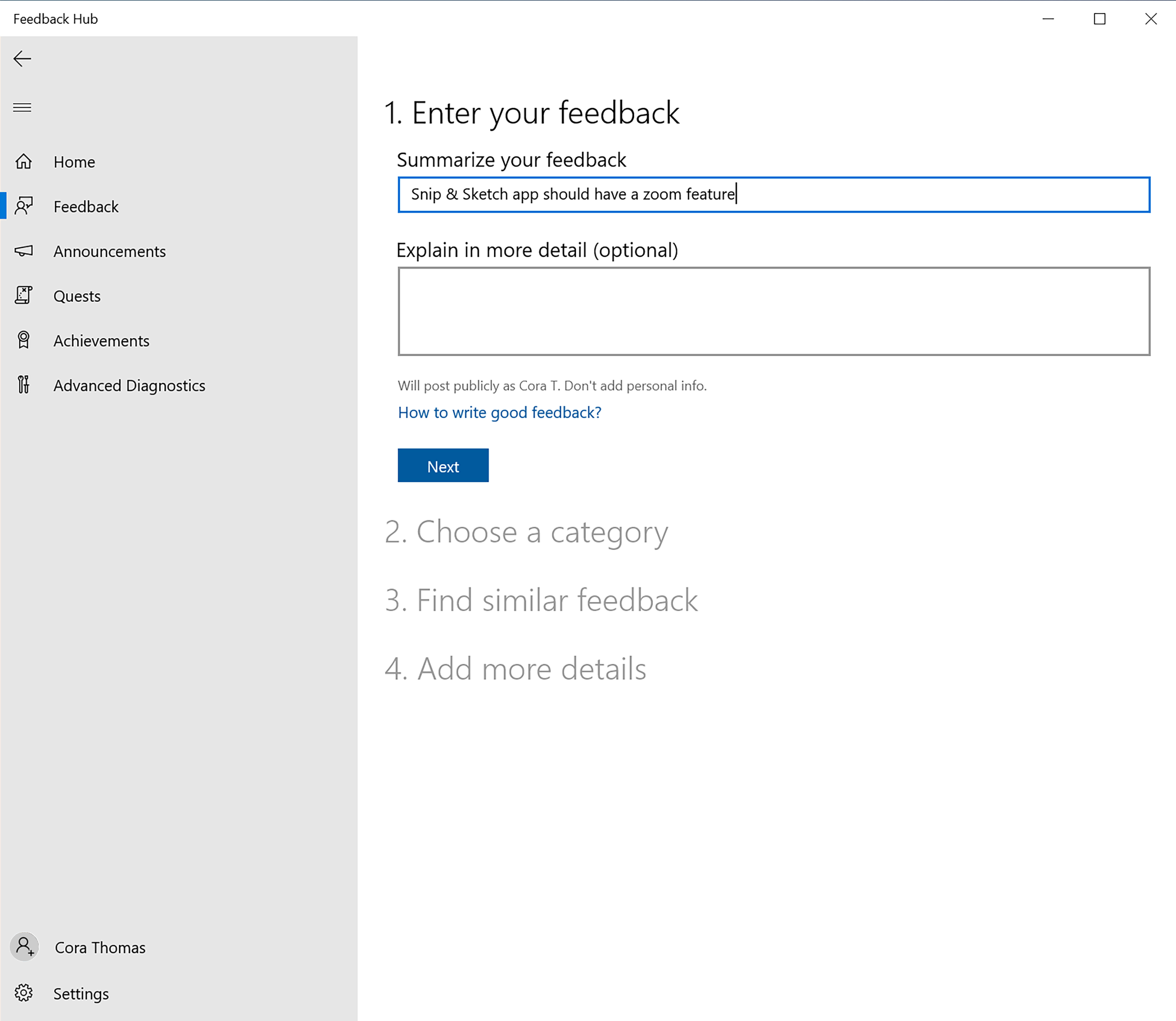
Task: Click 'How to write good feedback?' link
Action: click(x=499, y=412)
